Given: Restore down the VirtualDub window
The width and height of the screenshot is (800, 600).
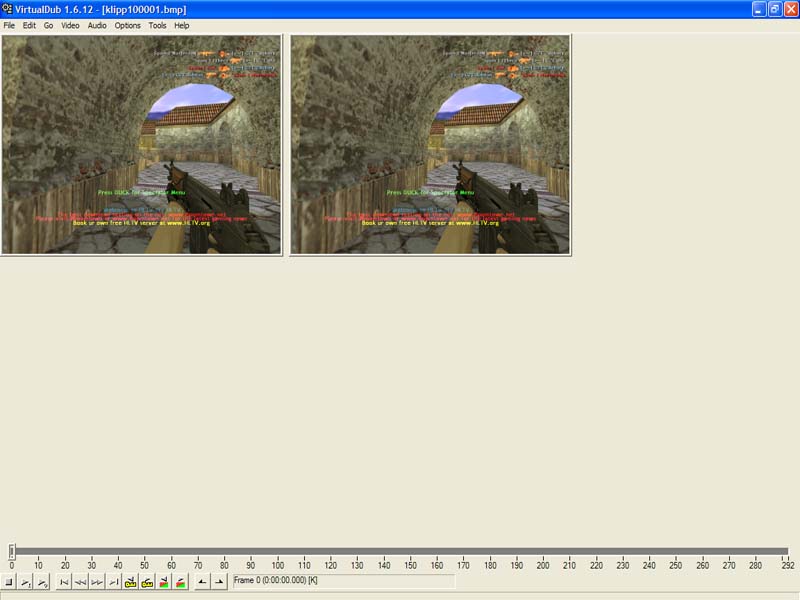Looking at the screenshot, I should 775,9.
